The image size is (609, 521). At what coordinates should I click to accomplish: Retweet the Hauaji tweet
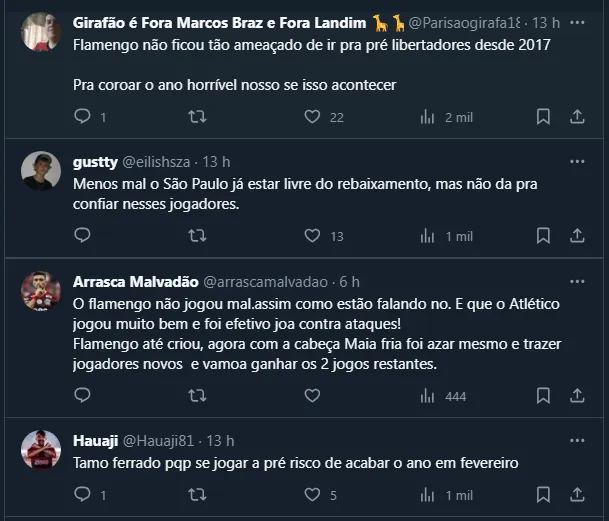point(198,494)
